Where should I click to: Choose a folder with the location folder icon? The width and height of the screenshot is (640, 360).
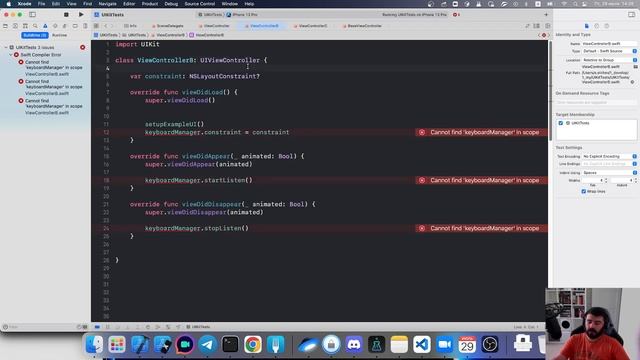tap(636, 67)
